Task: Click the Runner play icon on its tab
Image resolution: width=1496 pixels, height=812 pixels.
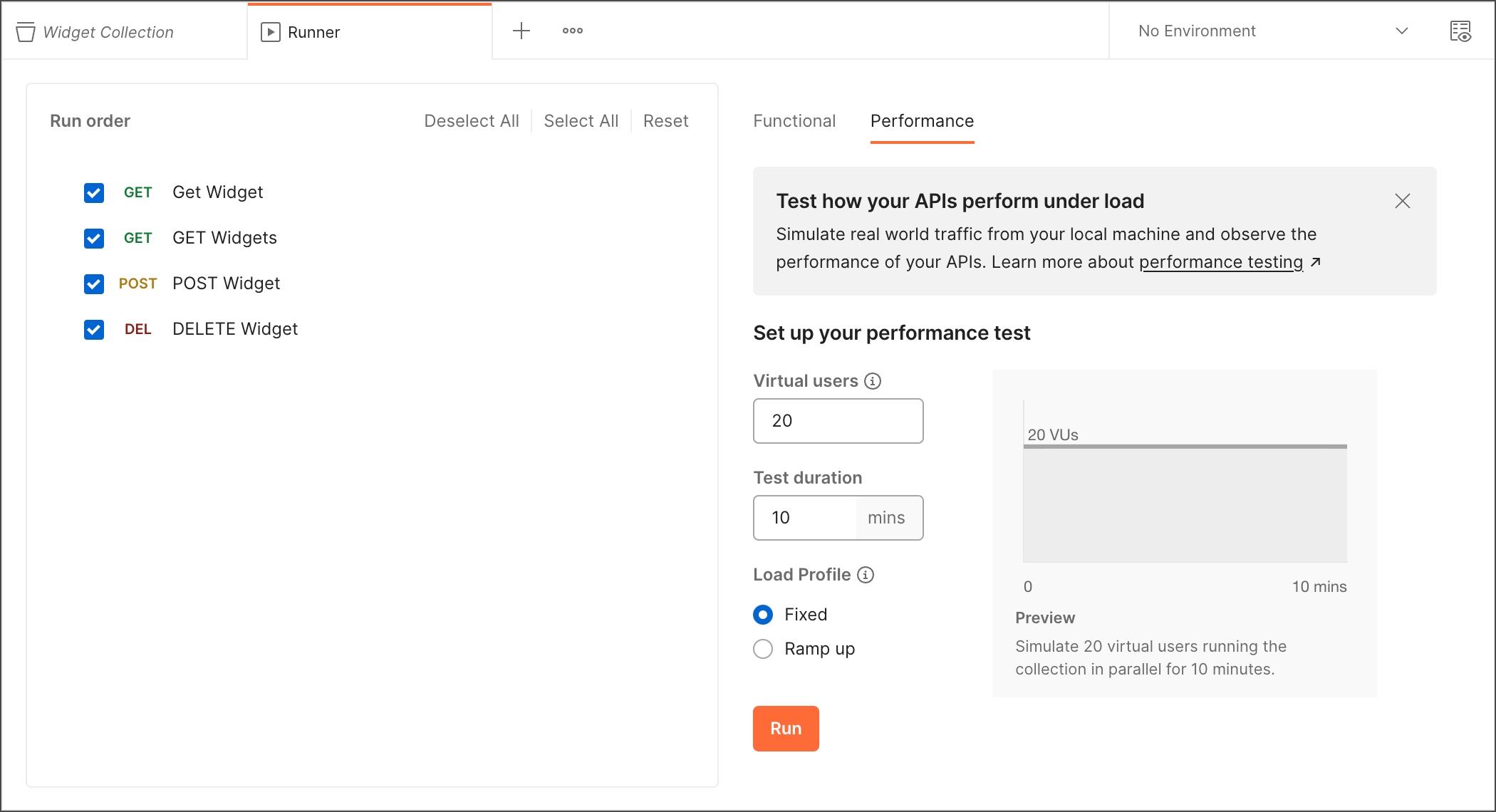Action: point(271,31)
